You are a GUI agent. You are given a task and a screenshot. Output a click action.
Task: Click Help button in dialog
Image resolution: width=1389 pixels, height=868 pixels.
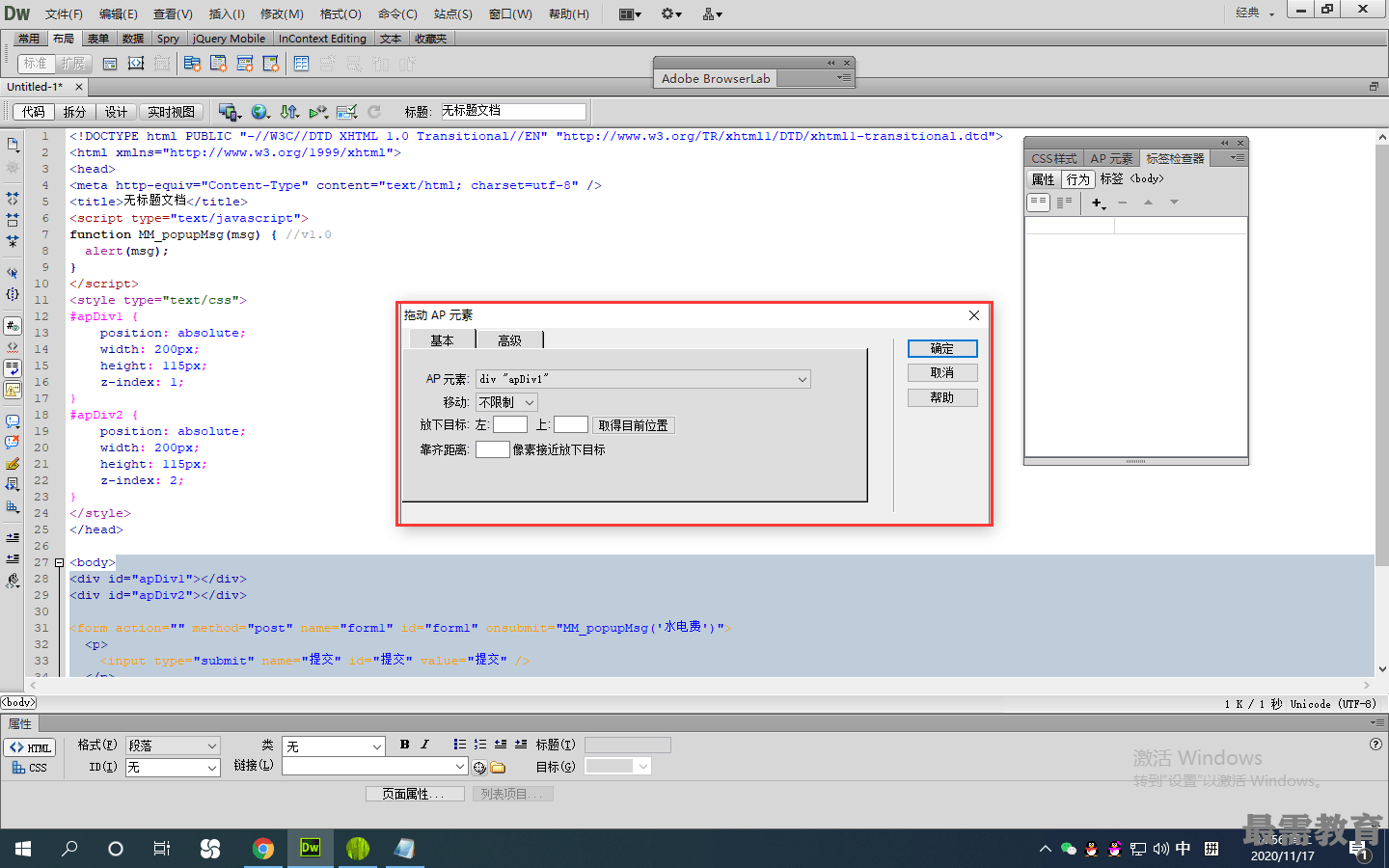tap(942, 397)
